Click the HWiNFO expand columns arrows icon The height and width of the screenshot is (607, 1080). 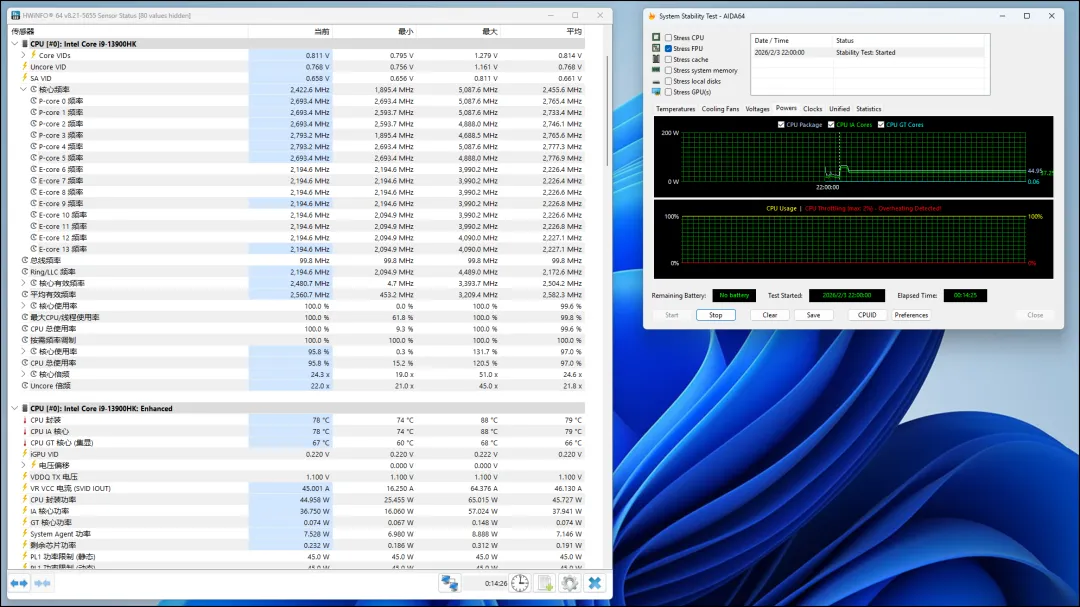(x=16, y=583)
